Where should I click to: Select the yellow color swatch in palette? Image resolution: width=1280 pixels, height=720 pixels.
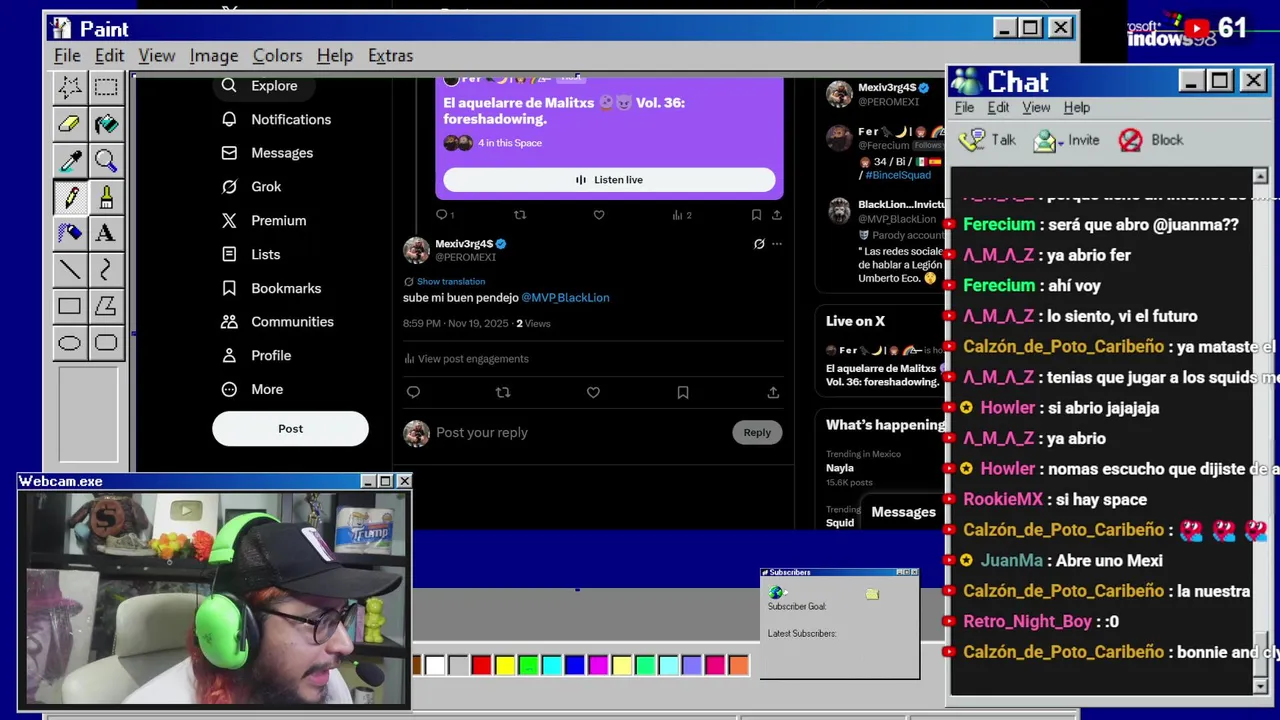(505, 665)
